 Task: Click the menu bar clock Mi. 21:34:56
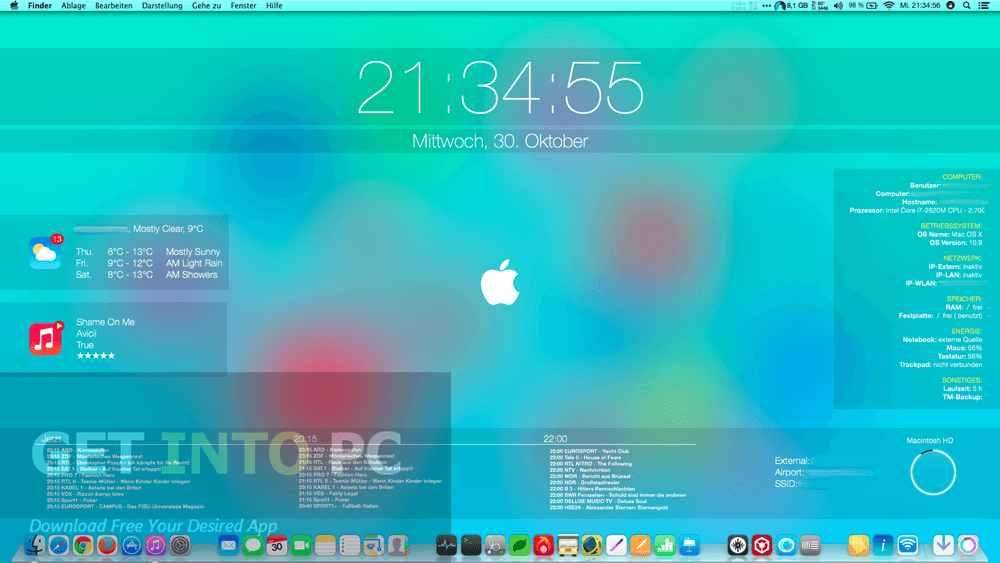click(x=920, y=5)
